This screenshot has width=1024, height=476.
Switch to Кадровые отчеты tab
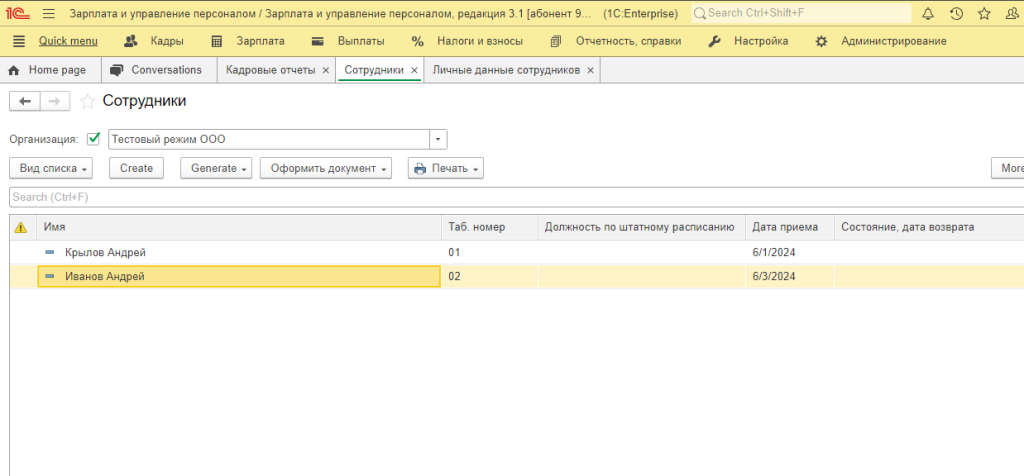270,70
